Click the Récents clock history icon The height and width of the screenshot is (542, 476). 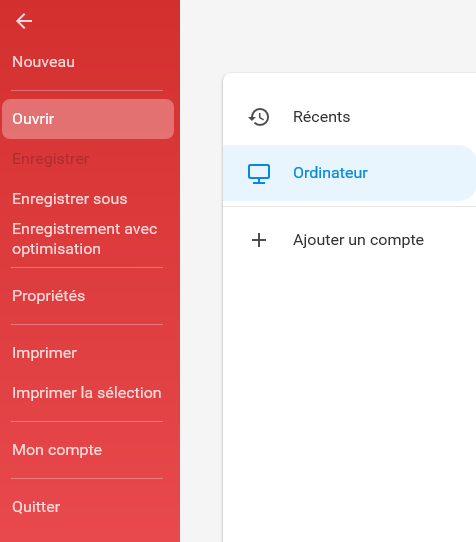[x=259, y=117]
